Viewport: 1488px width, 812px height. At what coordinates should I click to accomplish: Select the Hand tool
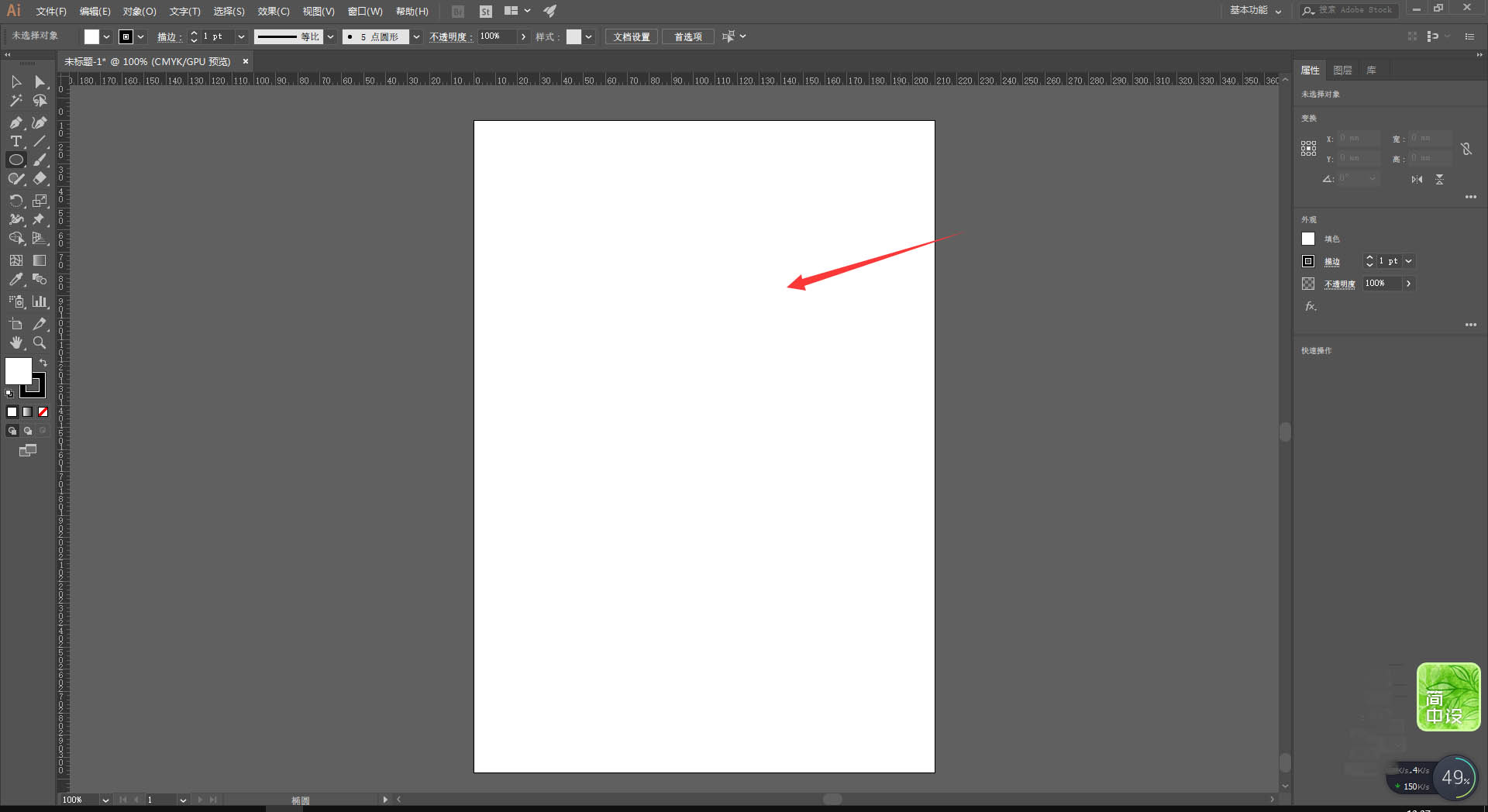(15, 342)
